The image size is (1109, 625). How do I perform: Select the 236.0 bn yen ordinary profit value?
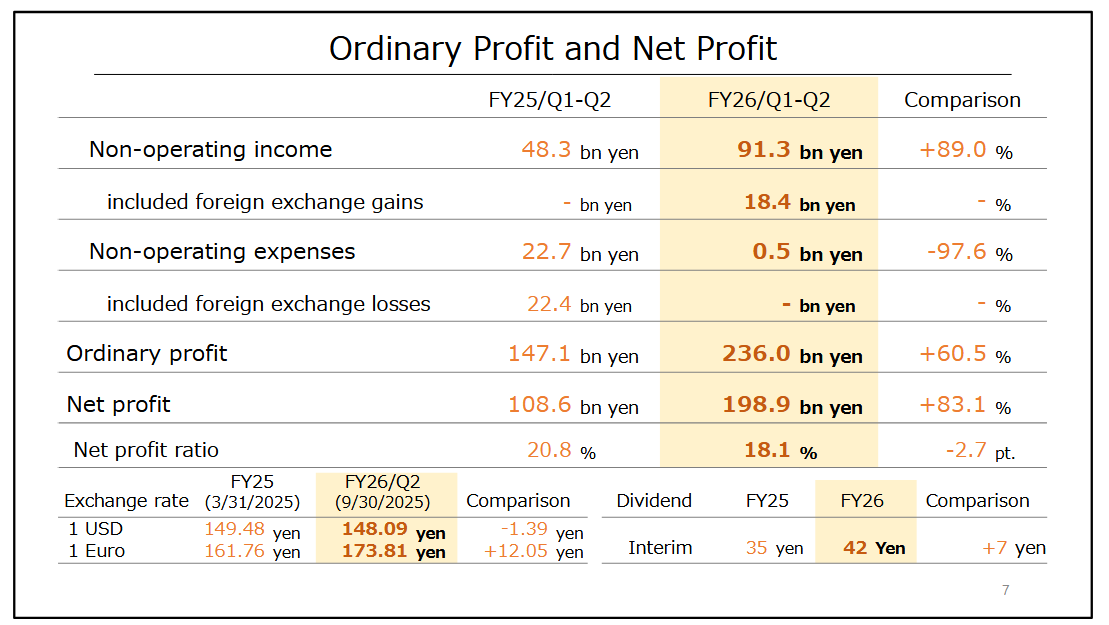click(792, 354)
